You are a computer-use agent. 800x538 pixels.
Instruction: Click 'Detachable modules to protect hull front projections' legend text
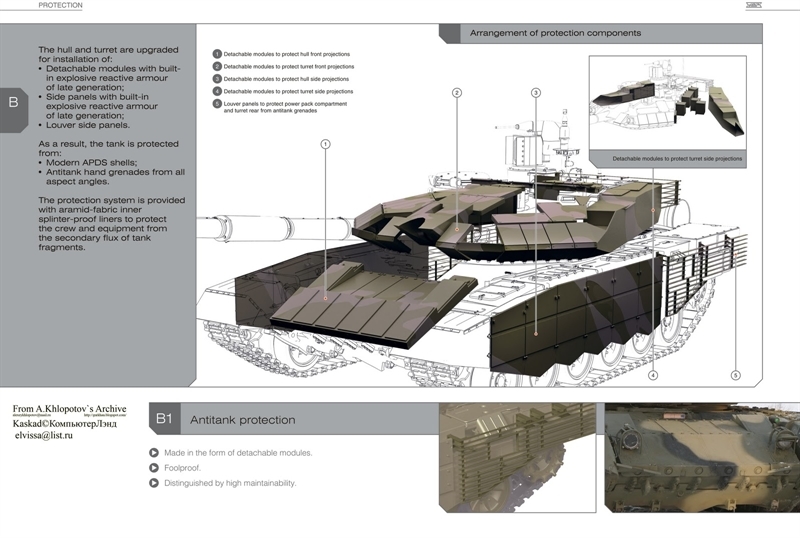tap(287, 54)
